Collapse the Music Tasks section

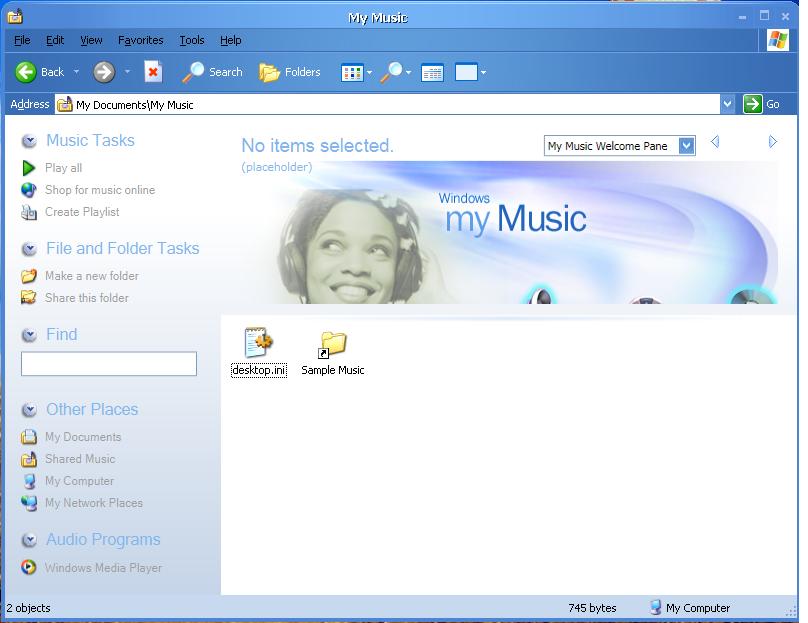29,141
